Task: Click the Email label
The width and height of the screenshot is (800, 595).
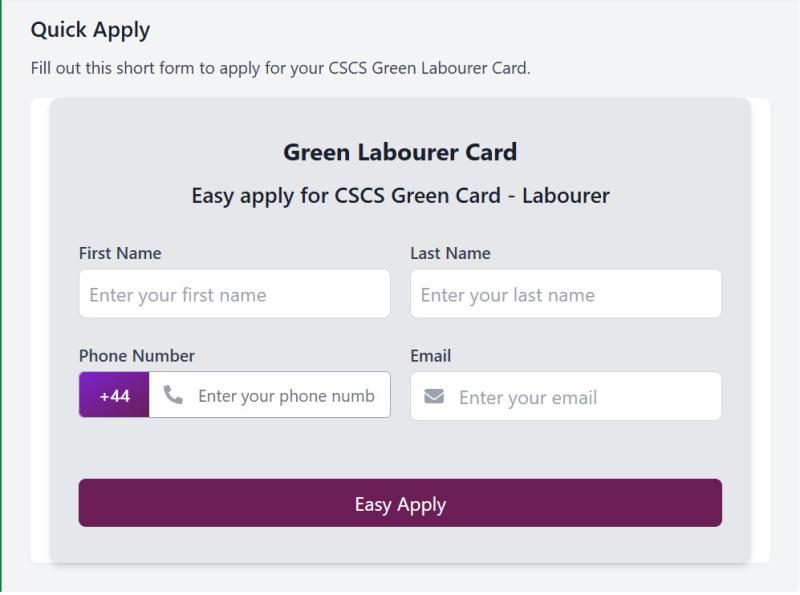Action: pyautogui.click(x=430, y=355)
